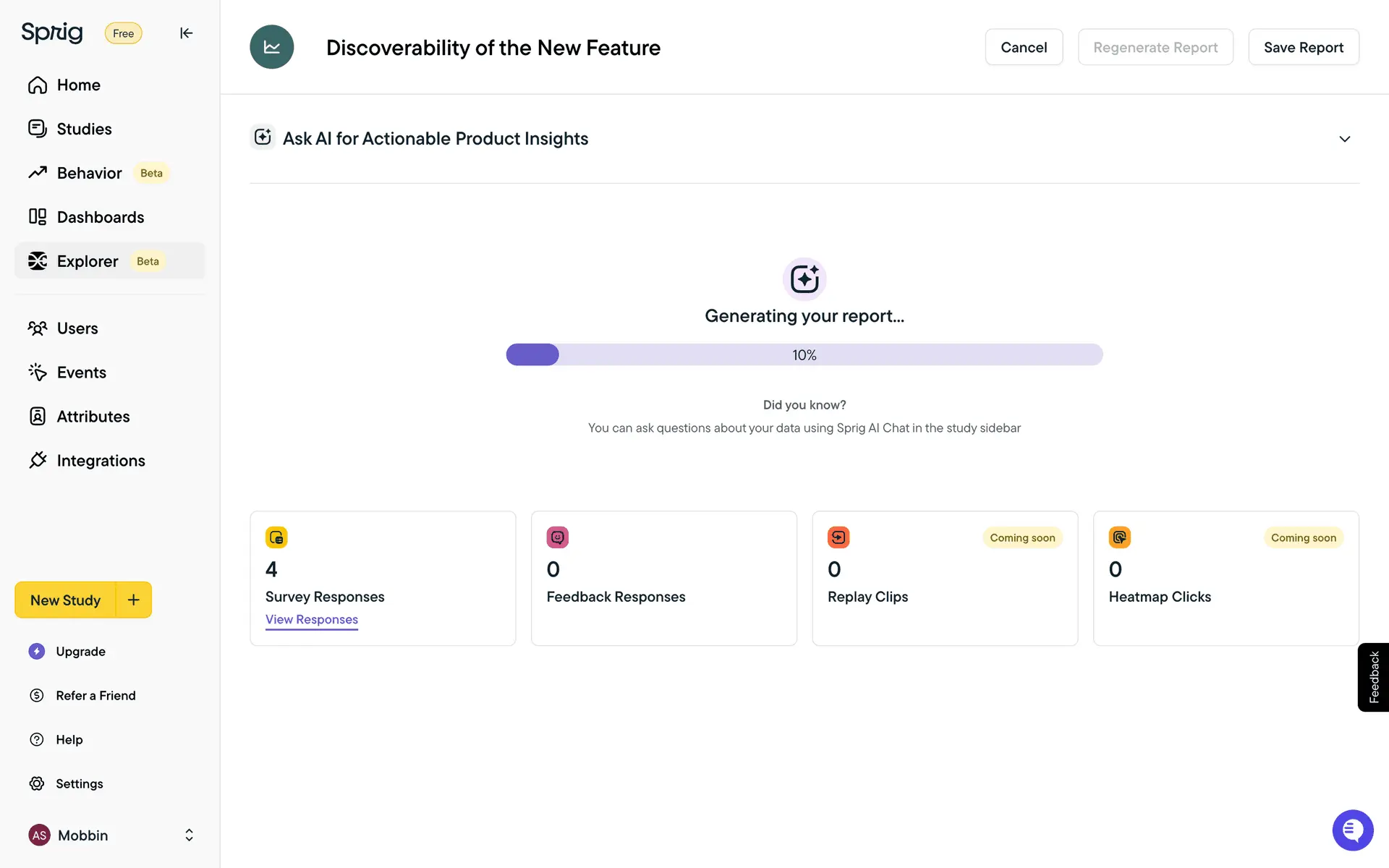Follow the View Responses link

click(311, 620)
